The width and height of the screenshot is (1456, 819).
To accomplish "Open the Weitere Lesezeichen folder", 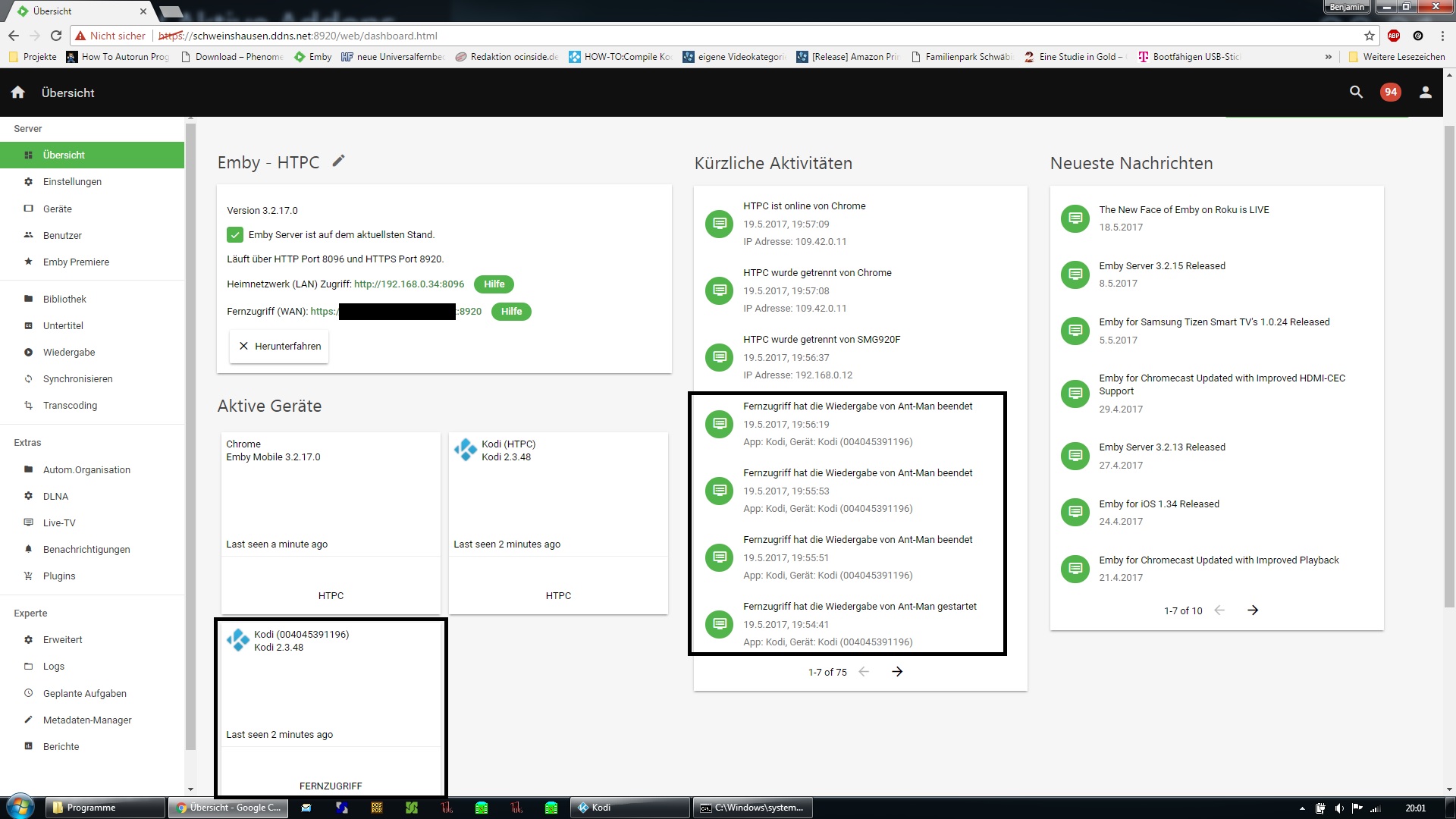I will tap(1397, 57).
